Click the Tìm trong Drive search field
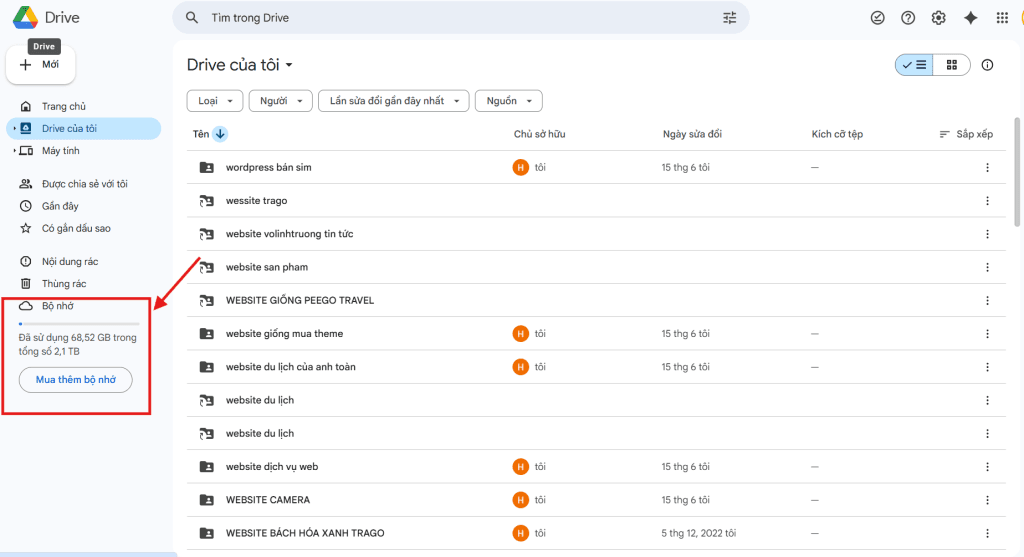The width and height of the screenshot is (1024, 557). (x=460, y=18)
